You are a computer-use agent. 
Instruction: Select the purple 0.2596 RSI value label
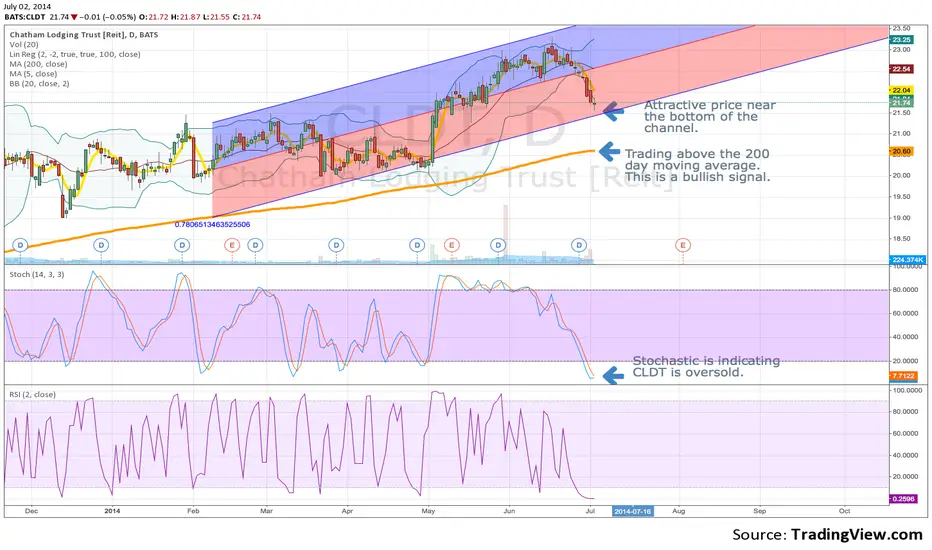pos(903,499)
